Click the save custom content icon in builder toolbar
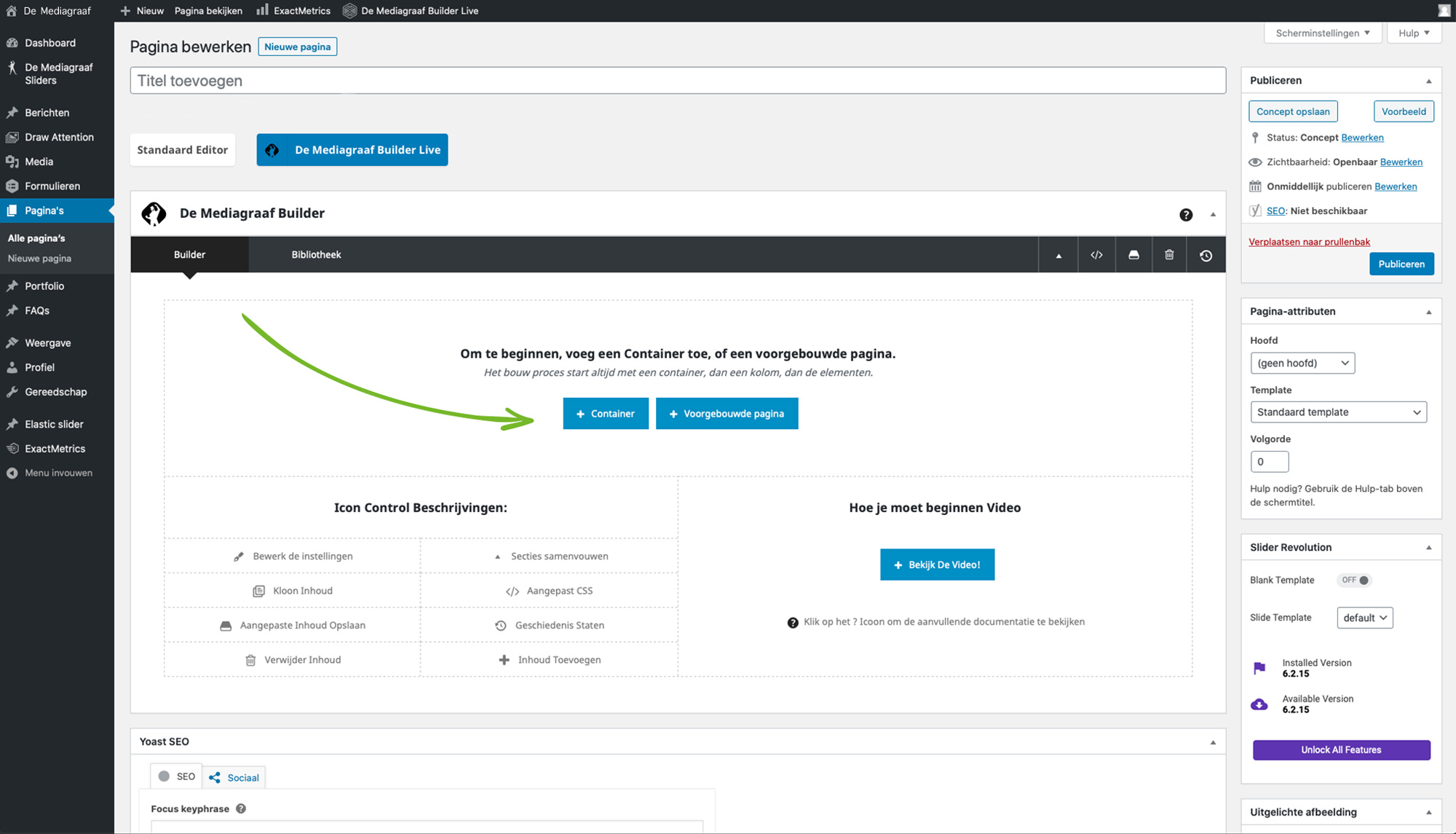1456x834 pixels. (x=1133, y=255)
